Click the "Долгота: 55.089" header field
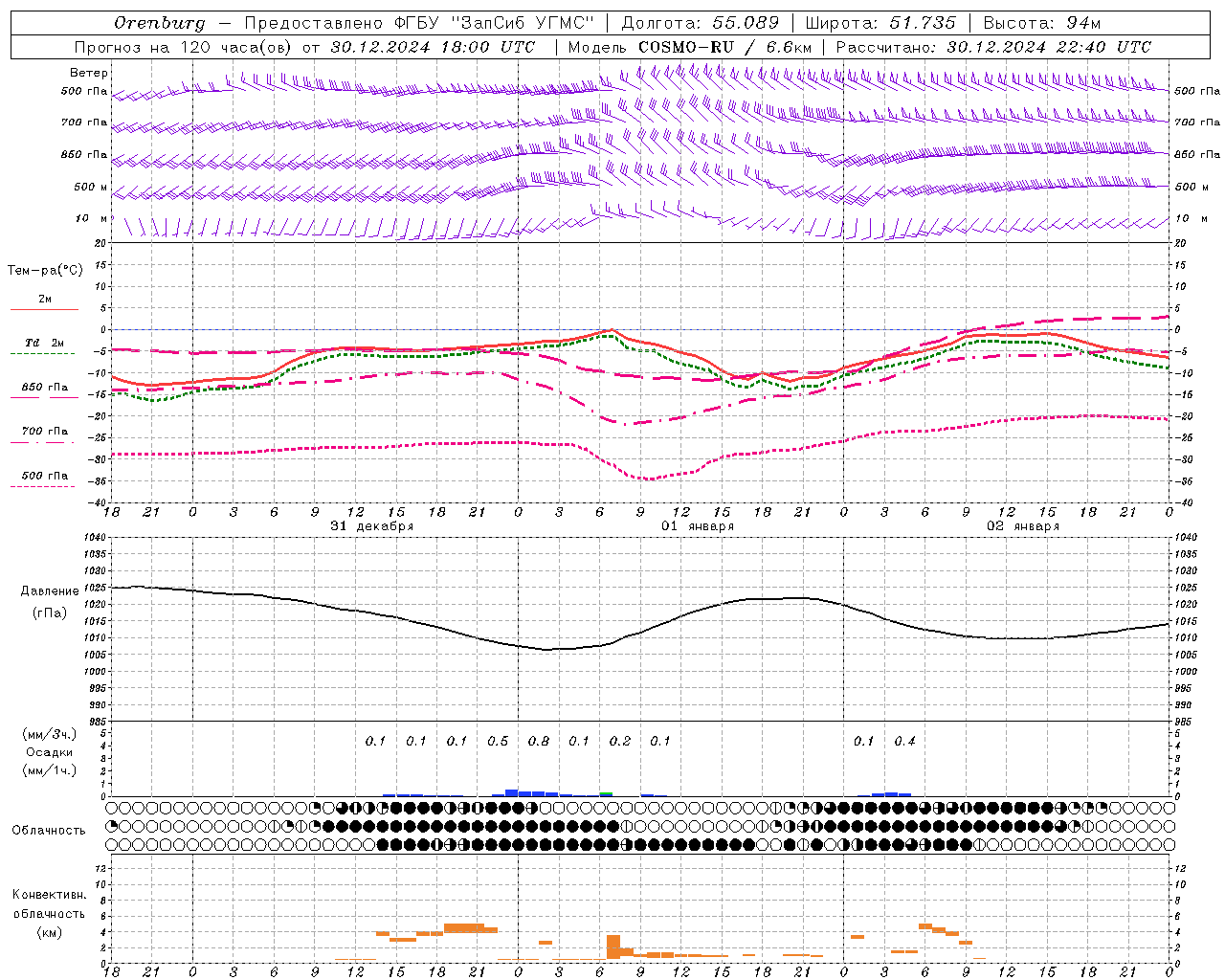 click(x=700, y=22)
